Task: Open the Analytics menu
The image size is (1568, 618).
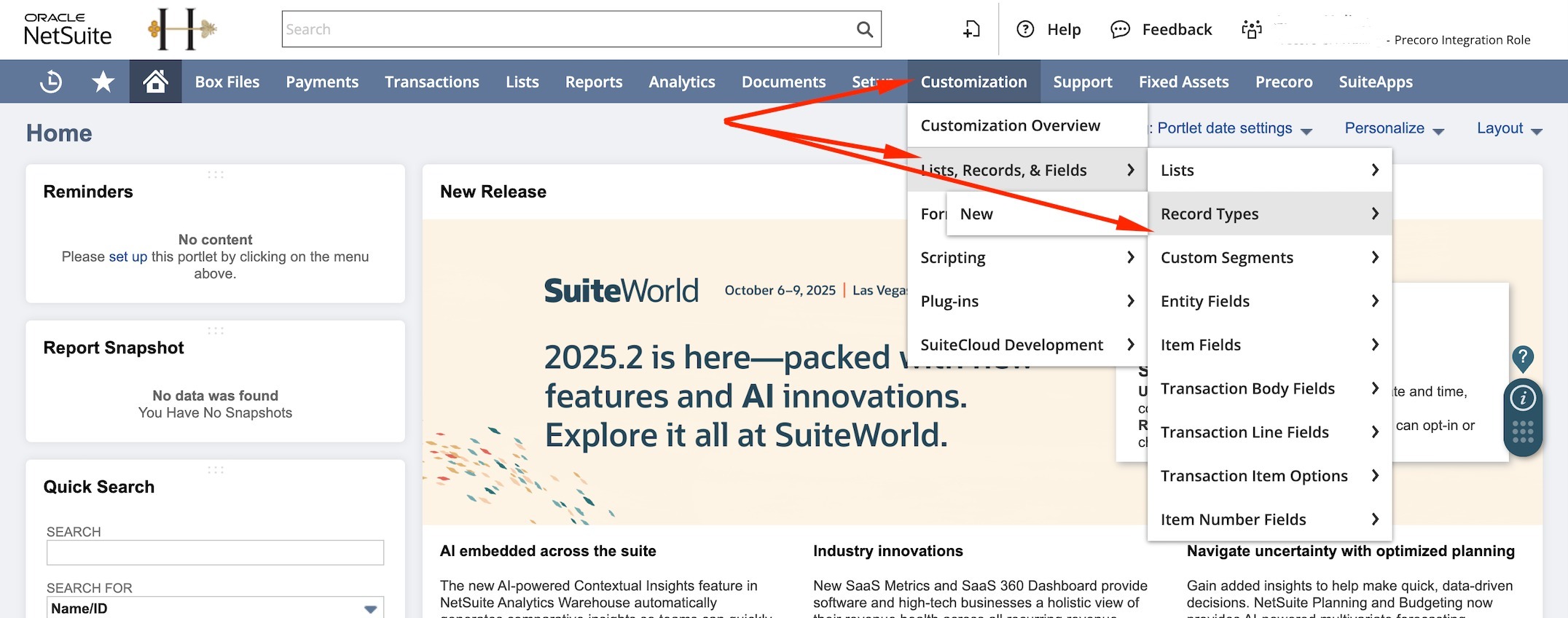Action: tap(682, 82)
